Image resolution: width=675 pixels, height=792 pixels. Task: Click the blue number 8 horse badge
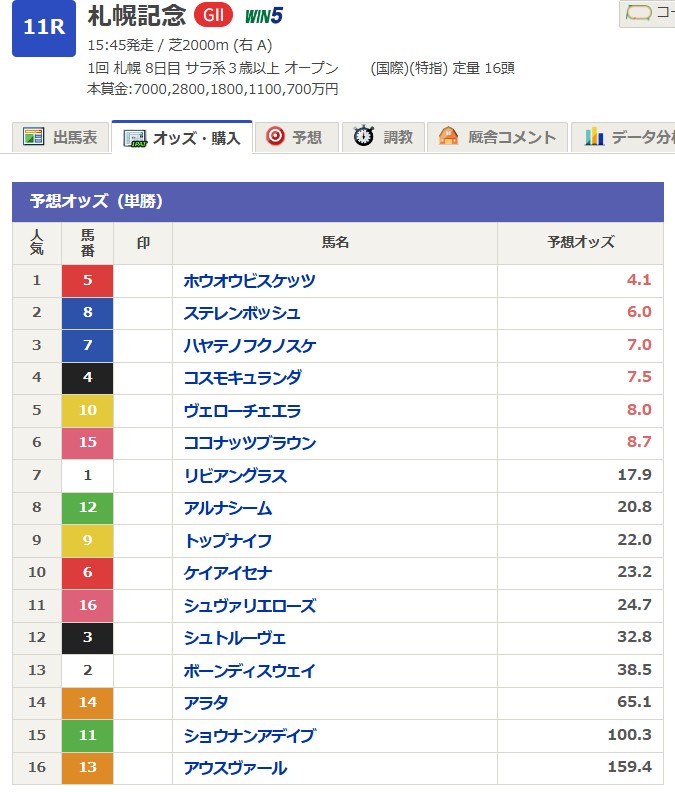[87, 313]
